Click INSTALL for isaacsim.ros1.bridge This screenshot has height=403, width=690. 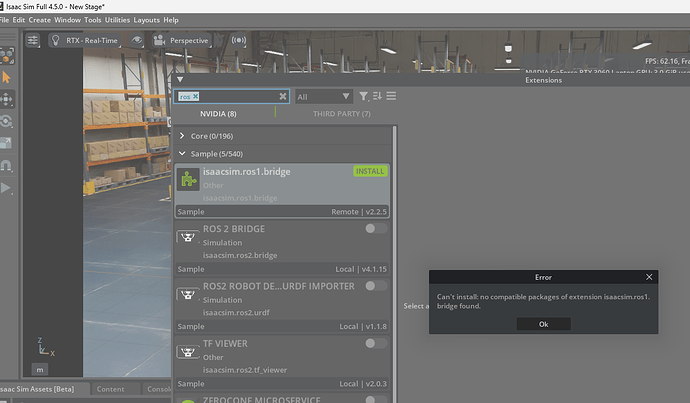[370, 171]
